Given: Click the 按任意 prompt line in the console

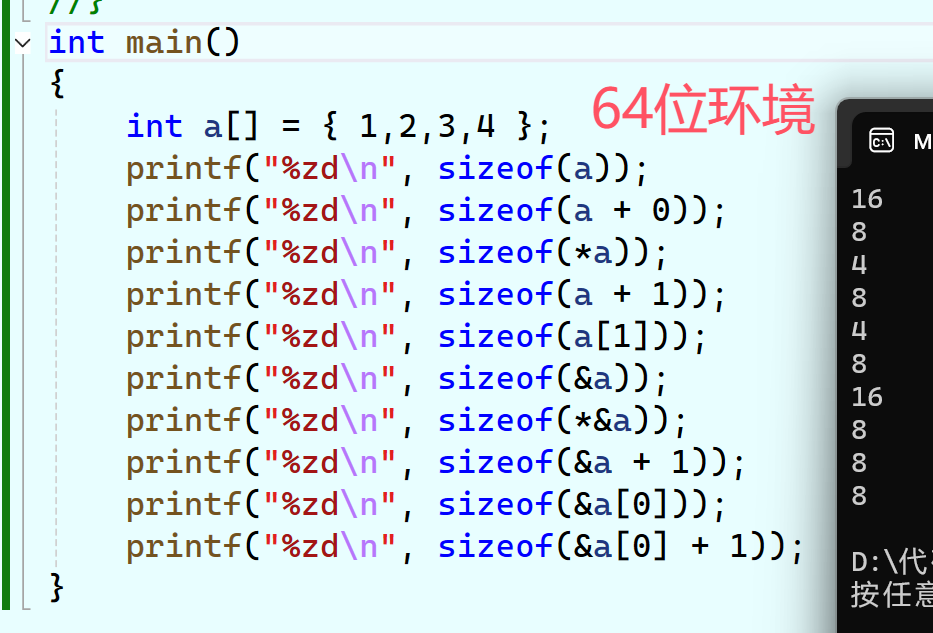Looking at the screenshot, I should (890, 594).
